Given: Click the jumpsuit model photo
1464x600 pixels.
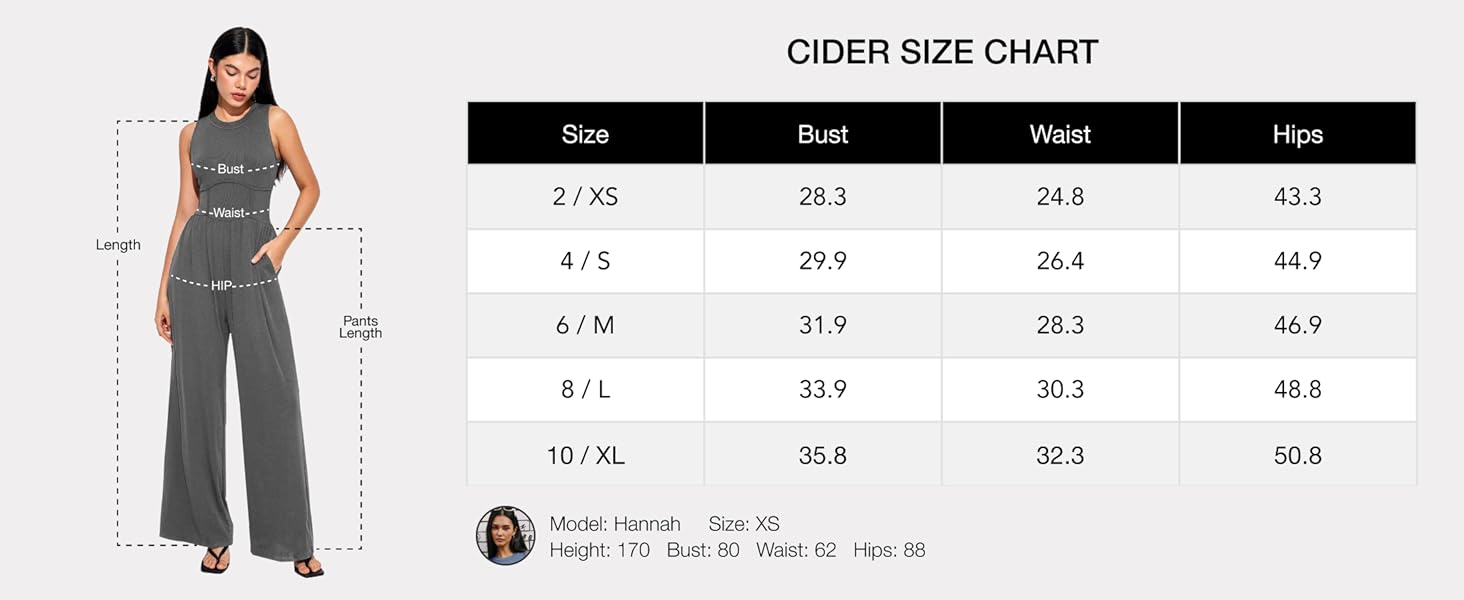Looking at the screenshot, I should [x=238, y=300].
